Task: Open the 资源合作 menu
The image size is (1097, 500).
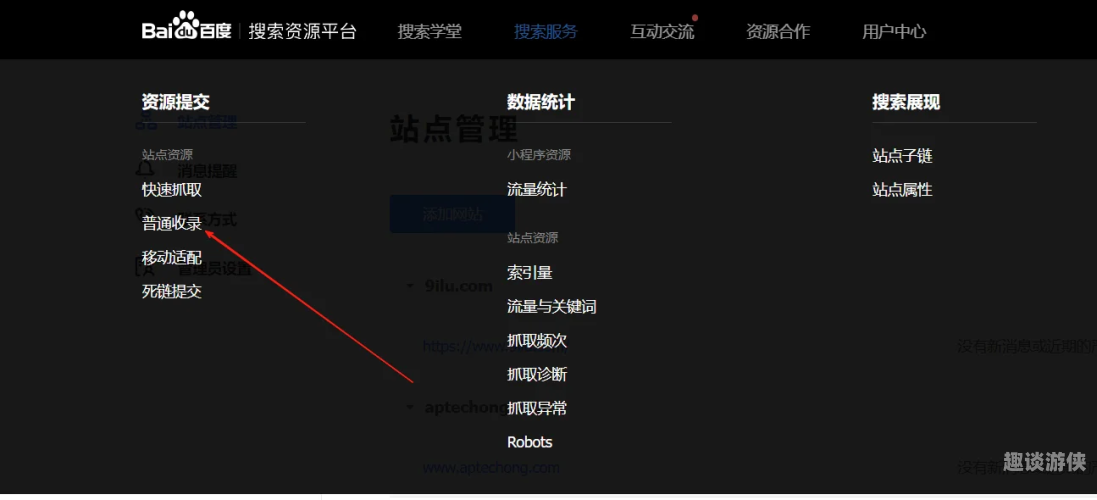Action: [x=778, y=31]
